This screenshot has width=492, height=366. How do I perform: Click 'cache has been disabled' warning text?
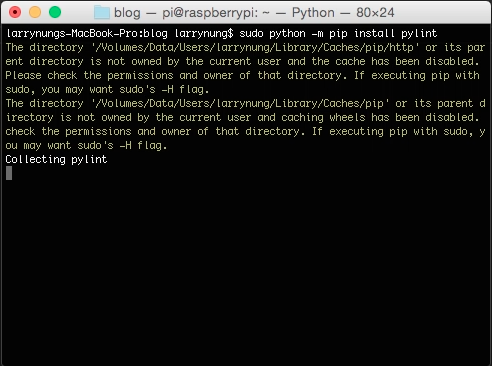(x=407, y=61)
